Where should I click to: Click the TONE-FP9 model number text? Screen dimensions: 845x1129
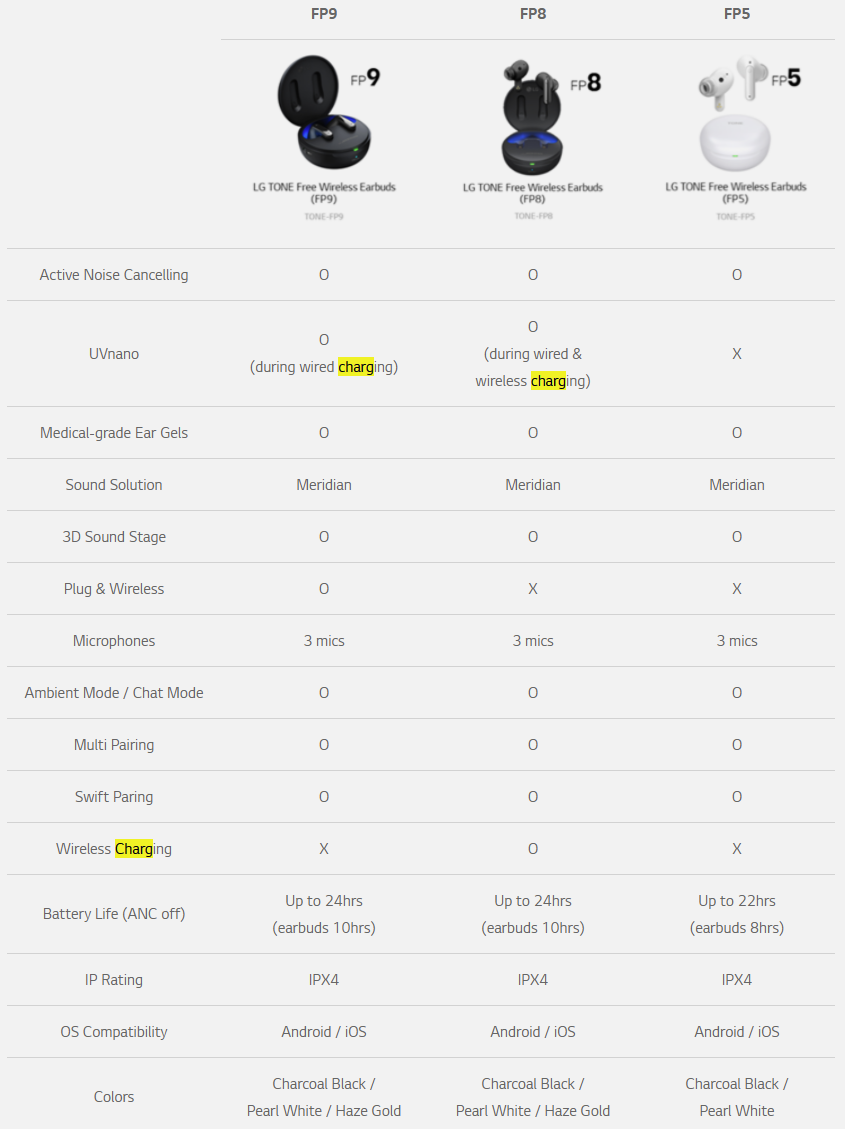click(x=324, y=216)
